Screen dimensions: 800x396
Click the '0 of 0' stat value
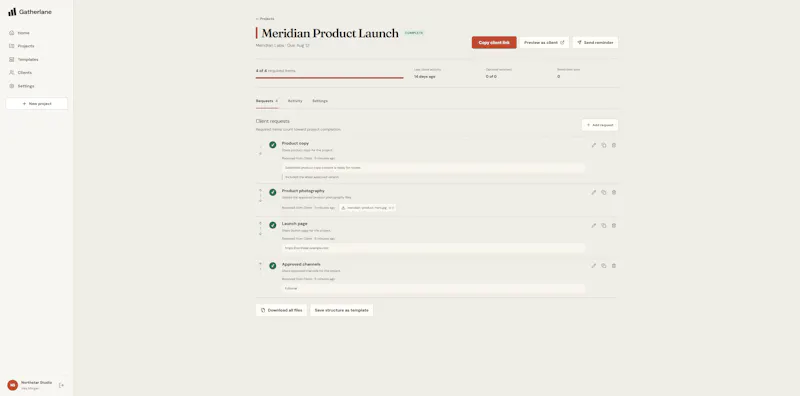(491, 77)
